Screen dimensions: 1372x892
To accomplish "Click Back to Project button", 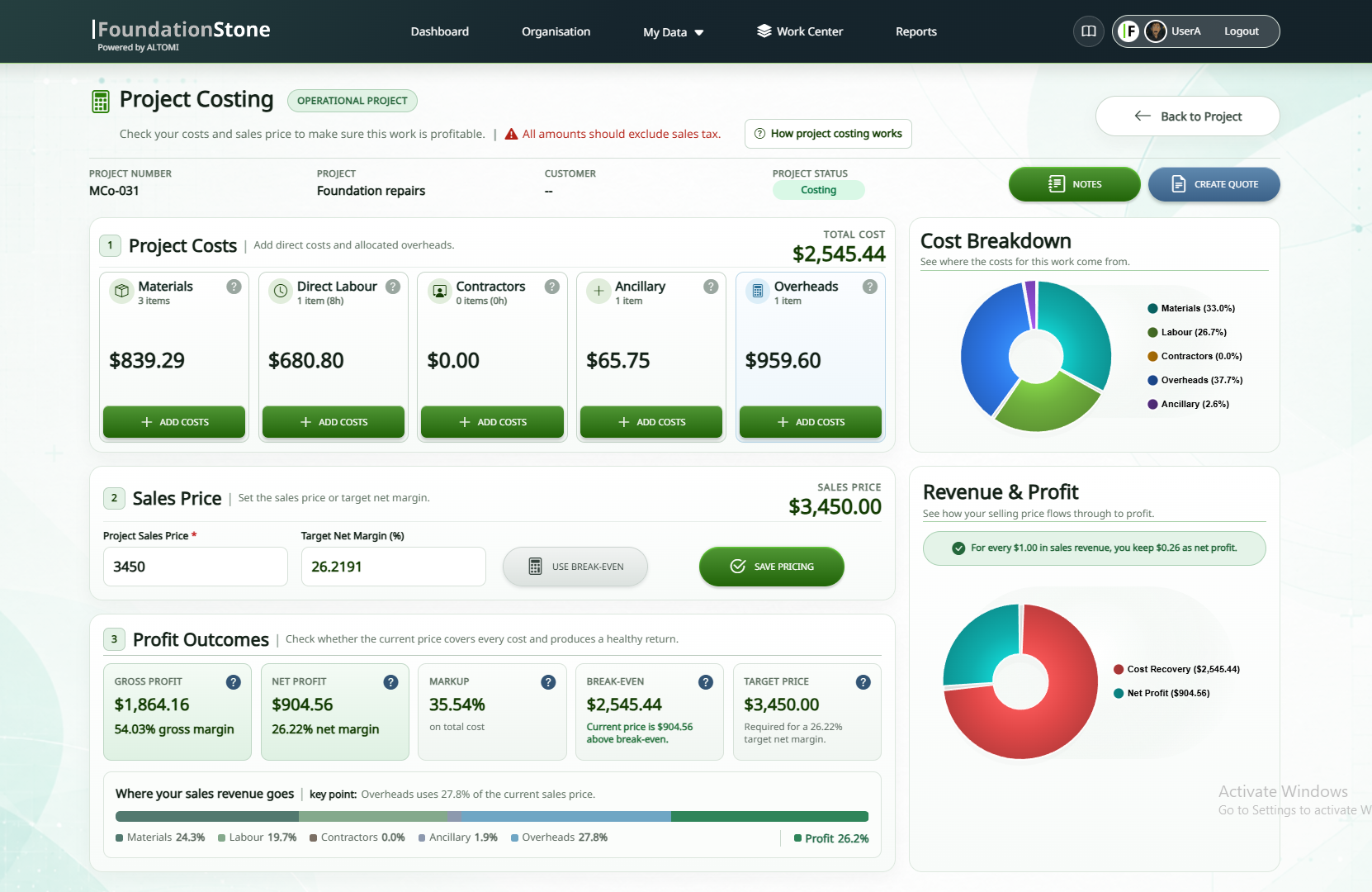I will pos(1188,116).
